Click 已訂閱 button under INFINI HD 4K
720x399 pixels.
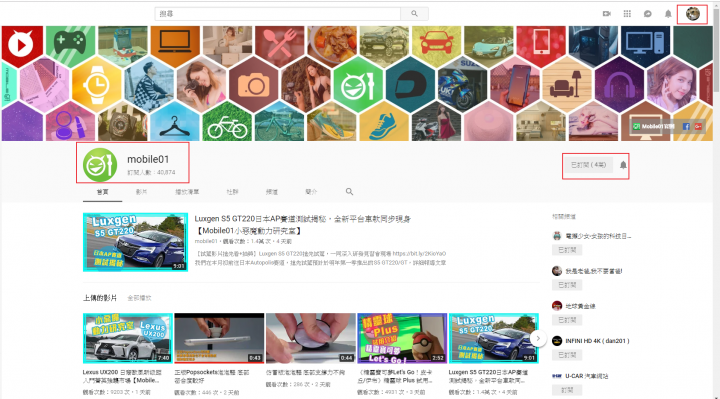567,355
